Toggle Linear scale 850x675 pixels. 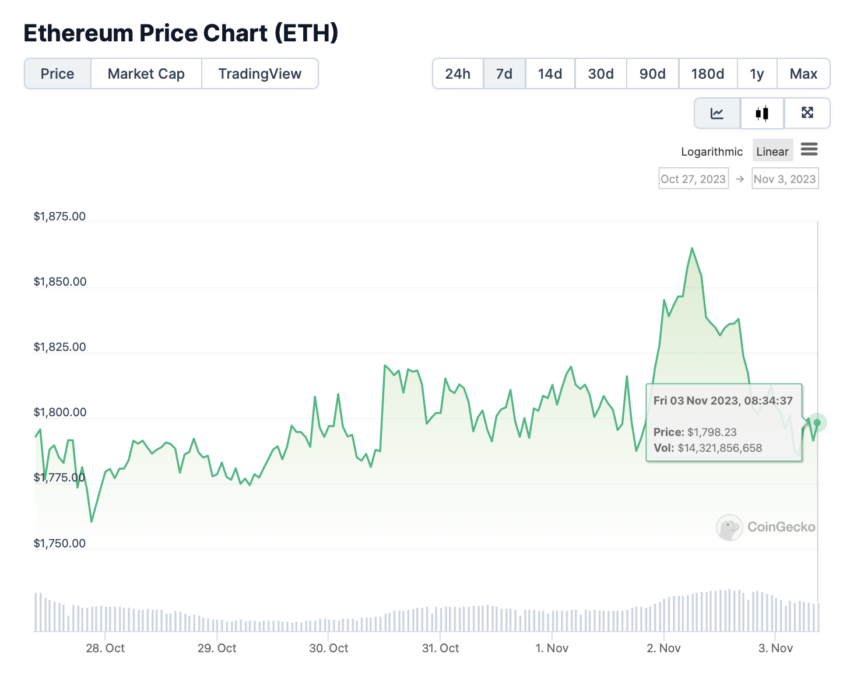772,151
